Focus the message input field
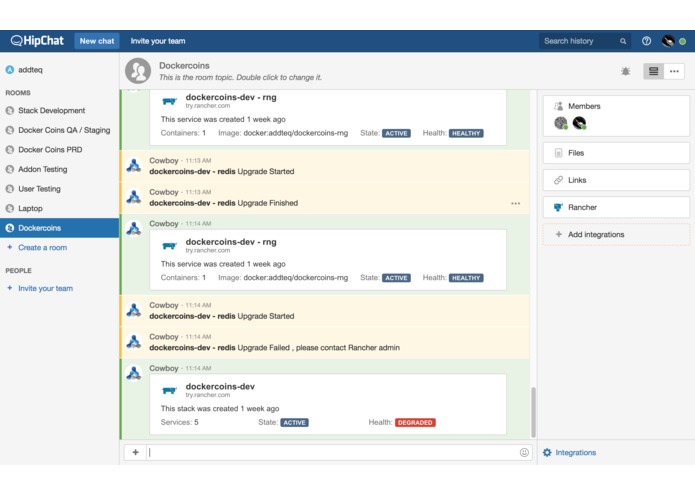 click(332, 452)
